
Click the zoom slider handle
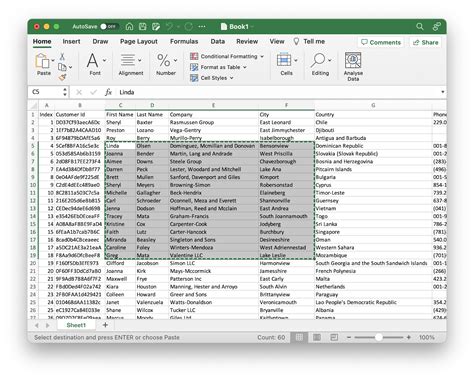point(379,337)
